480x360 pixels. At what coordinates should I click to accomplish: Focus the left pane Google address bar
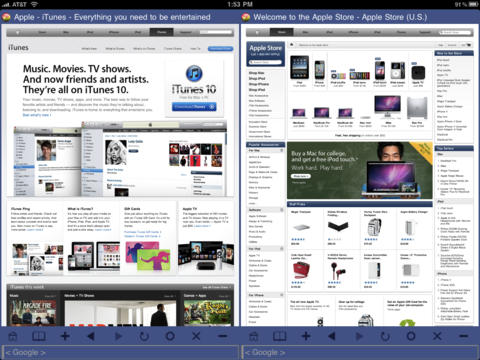click(120, 352)
